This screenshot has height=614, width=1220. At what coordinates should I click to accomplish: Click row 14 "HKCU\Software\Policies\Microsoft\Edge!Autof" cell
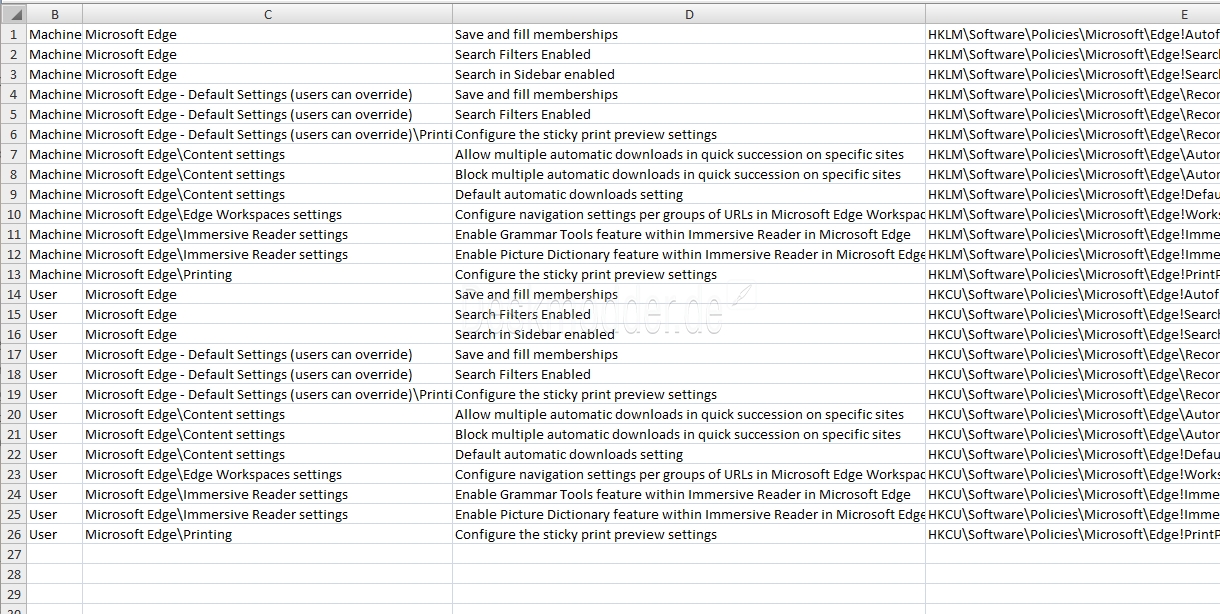[1073, 294]
